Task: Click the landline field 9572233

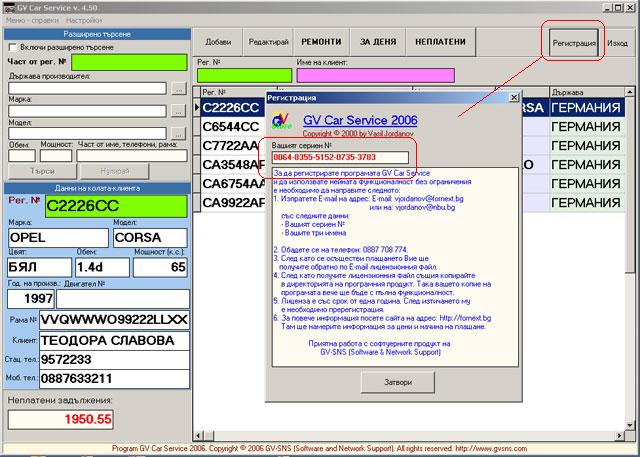Action: [114, 360]
